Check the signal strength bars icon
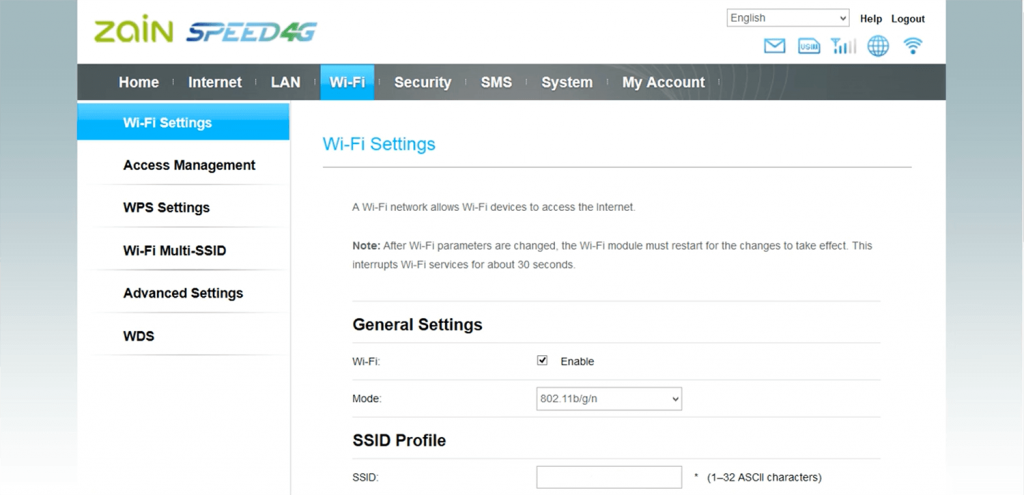This screenshot has width=1024, height=495. (843, 46)
